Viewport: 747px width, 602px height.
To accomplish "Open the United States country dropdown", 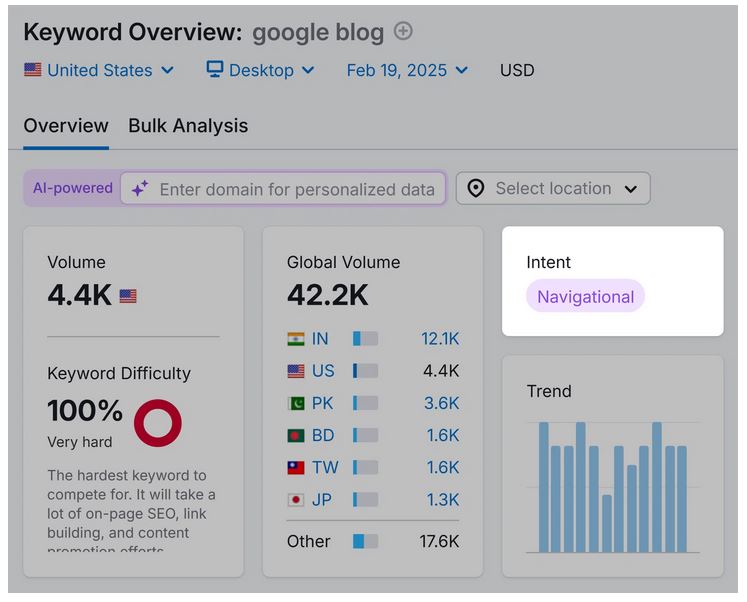I will (x=99, y=70).
